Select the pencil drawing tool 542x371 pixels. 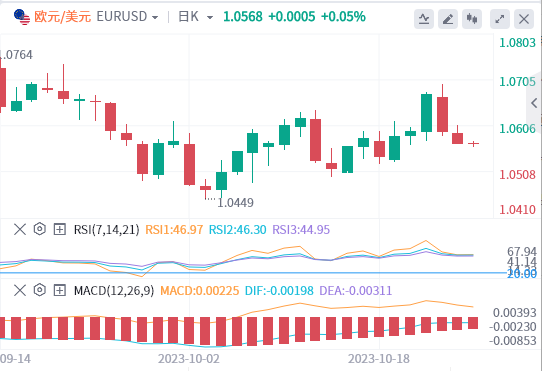[448, 19]
